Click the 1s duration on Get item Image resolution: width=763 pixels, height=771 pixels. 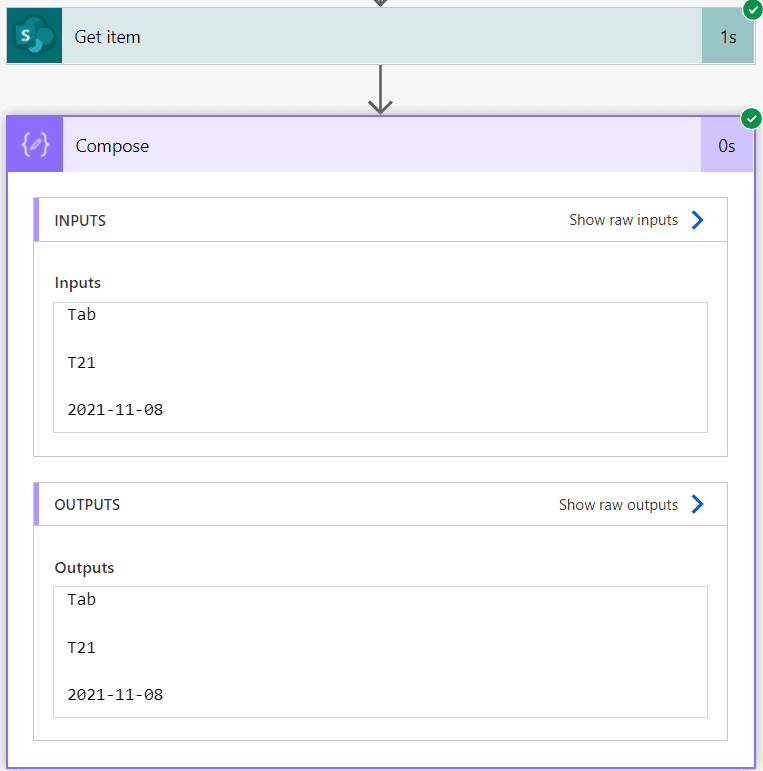coord(728,37)
